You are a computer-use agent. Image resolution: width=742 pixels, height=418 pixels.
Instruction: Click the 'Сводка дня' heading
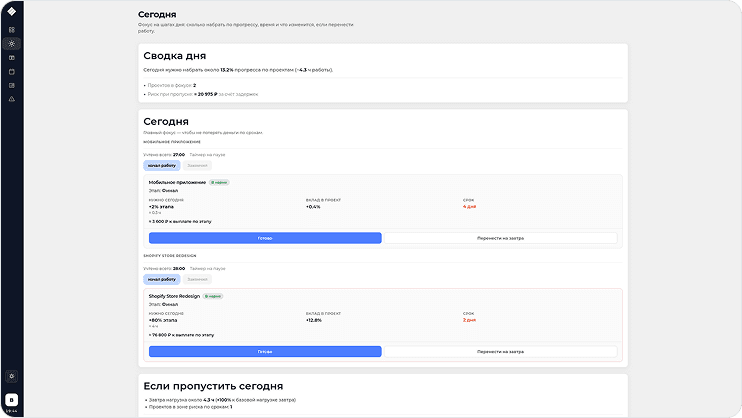click(175, 56)
